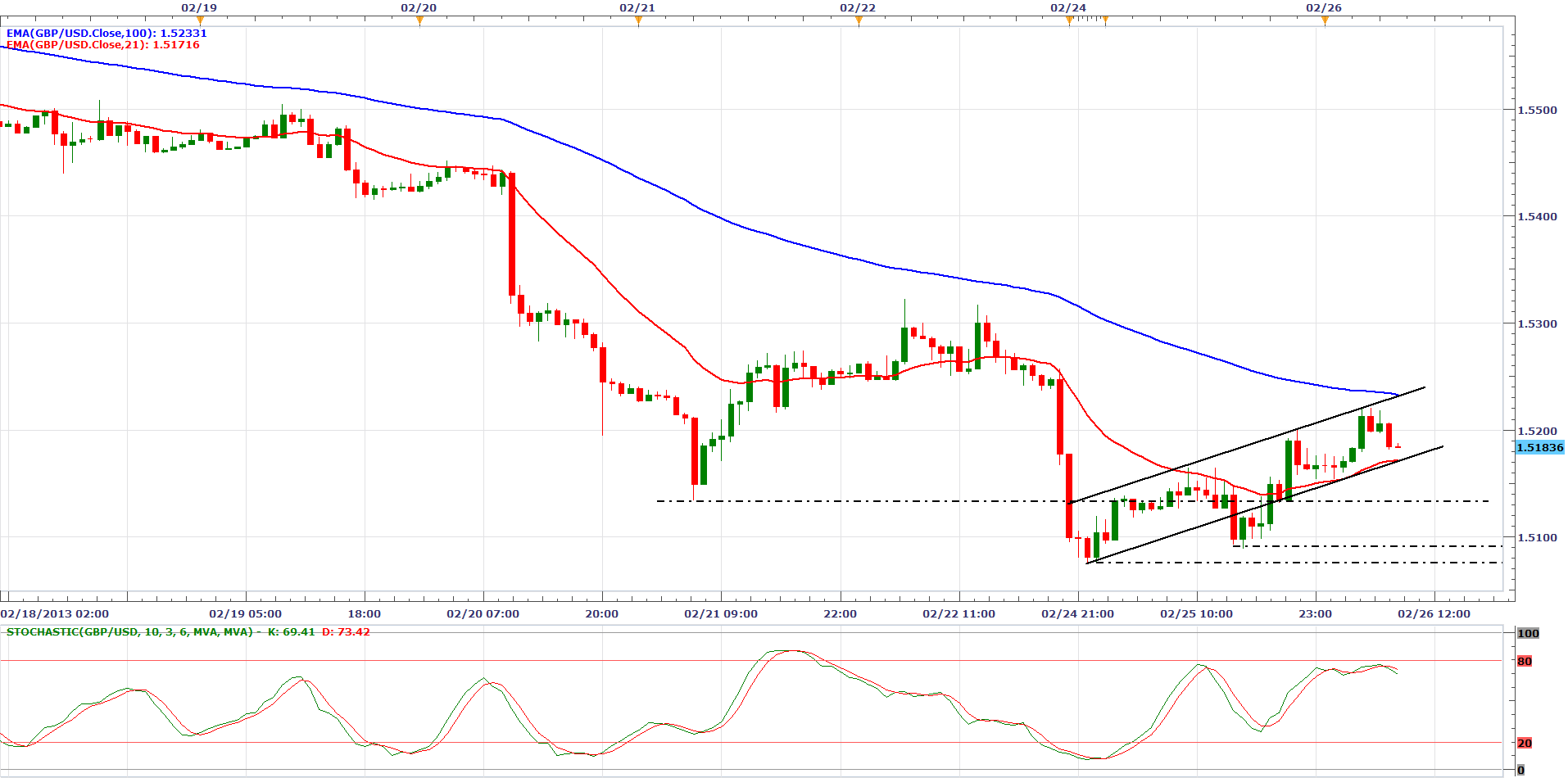Click the 1.5100 price axis label

click(x=1537, y=538)
